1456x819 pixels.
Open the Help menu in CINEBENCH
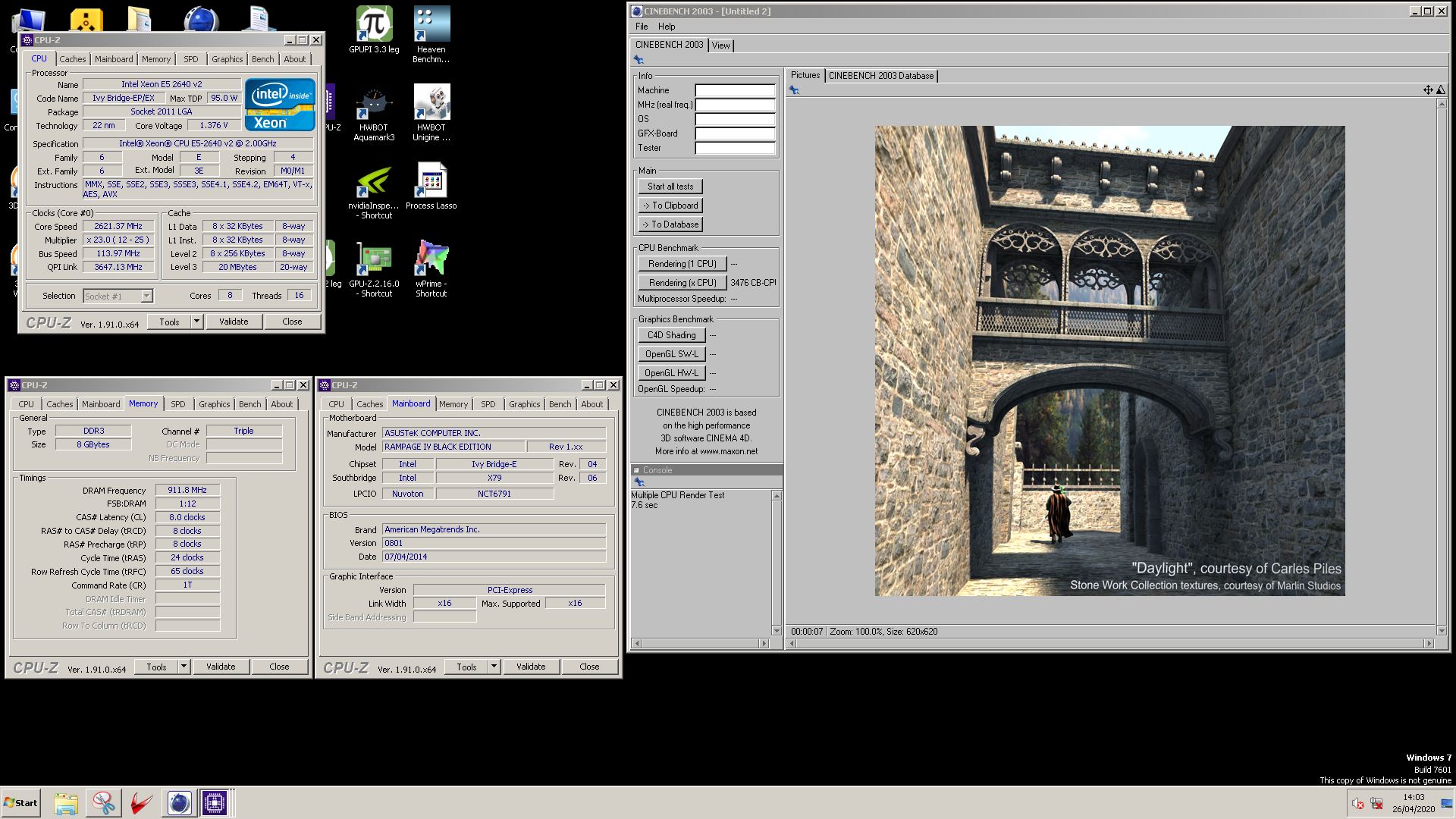[667, 27]
